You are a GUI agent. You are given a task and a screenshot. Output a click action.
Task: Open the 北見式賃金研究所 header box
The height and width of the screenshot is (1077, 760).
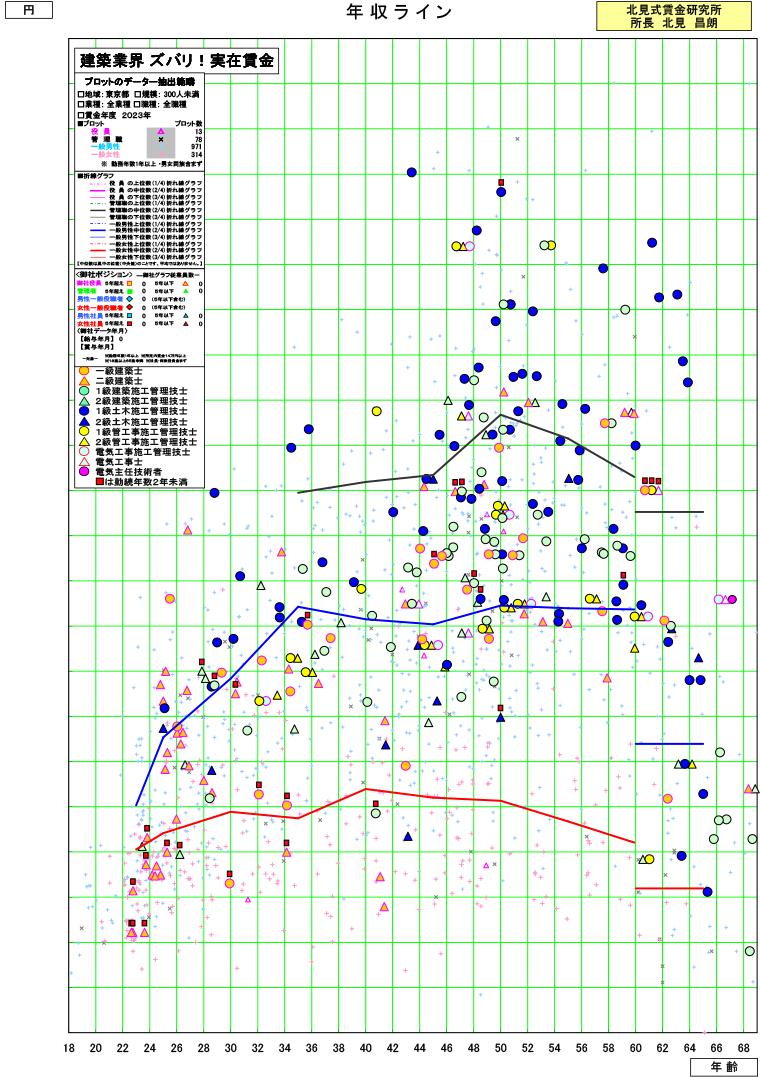point(673,15)
